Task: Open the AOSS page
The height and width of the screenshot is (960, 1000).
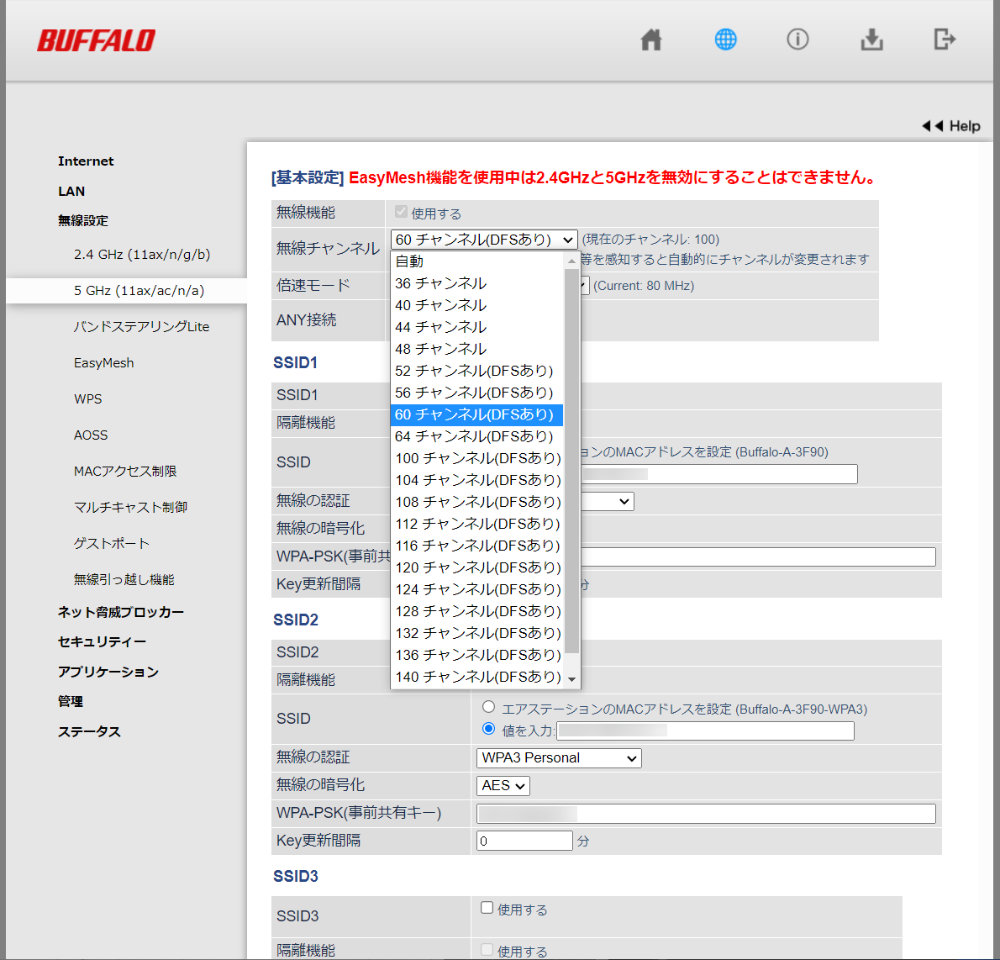Action: (x=91, y=435)
